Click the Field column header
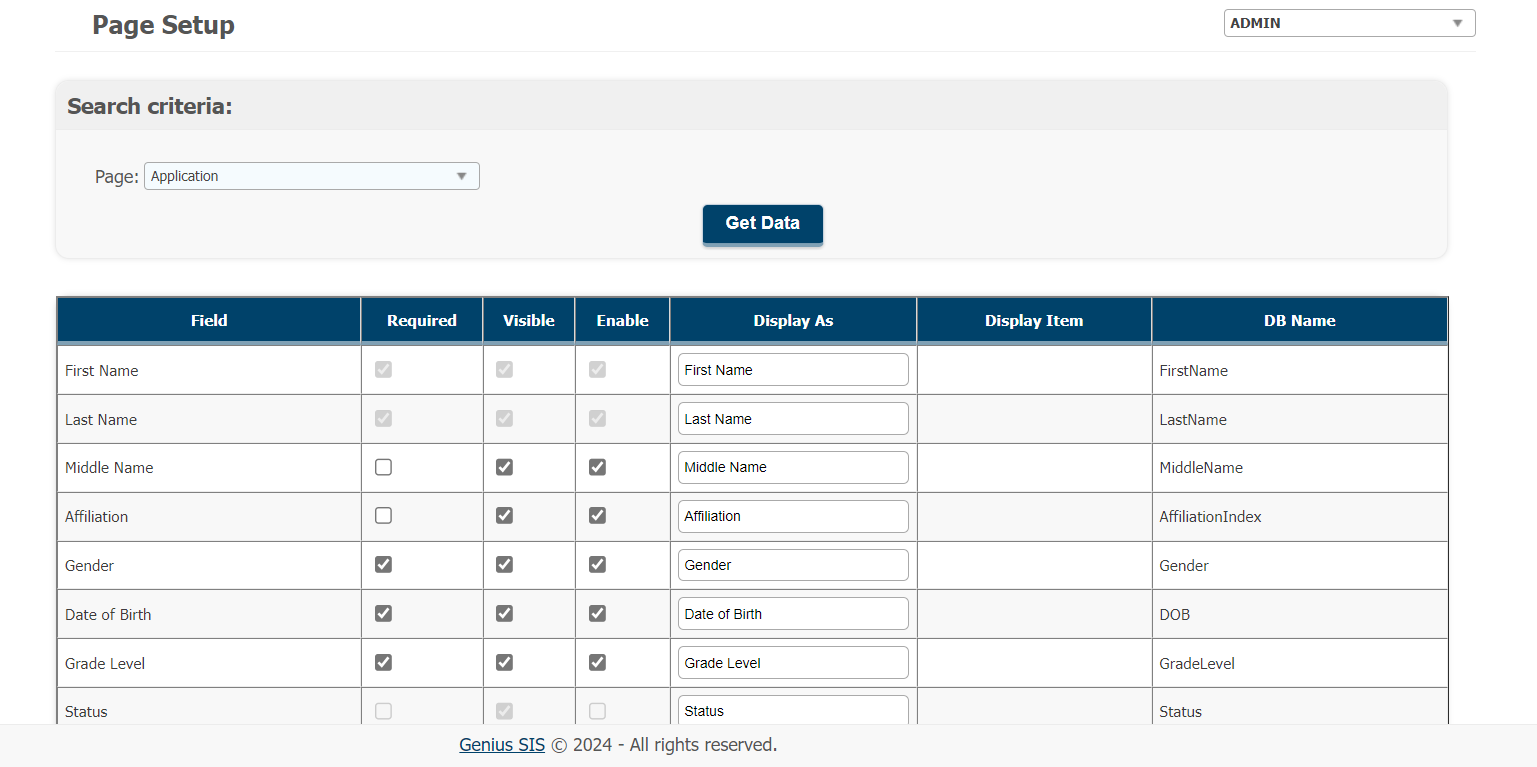This screenshot has width=1537, height=767. pyautogui.click(x=208, y=320)
